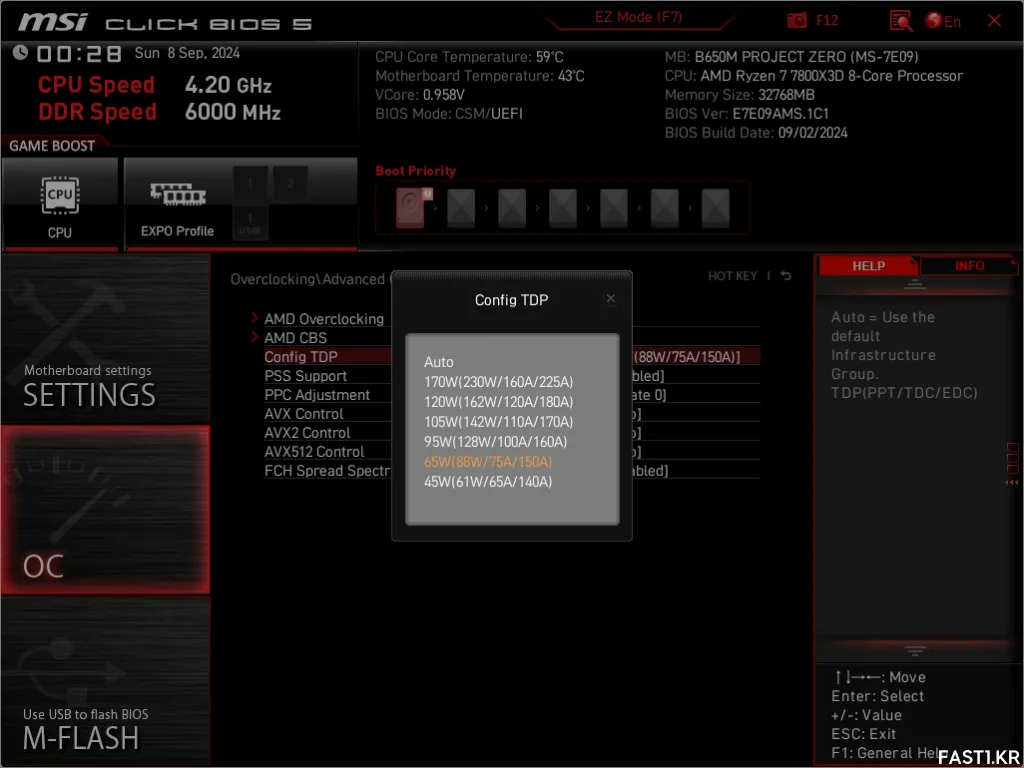Switch to EZ Mode (F7)
1024x768 pixels.
[x=638, y=18]
